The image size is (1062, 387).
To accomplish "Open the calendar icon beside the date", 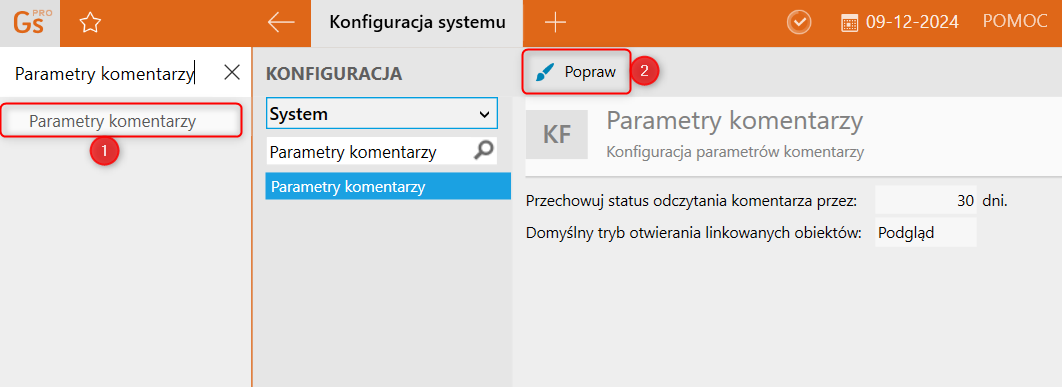I will tap(849, 23).
